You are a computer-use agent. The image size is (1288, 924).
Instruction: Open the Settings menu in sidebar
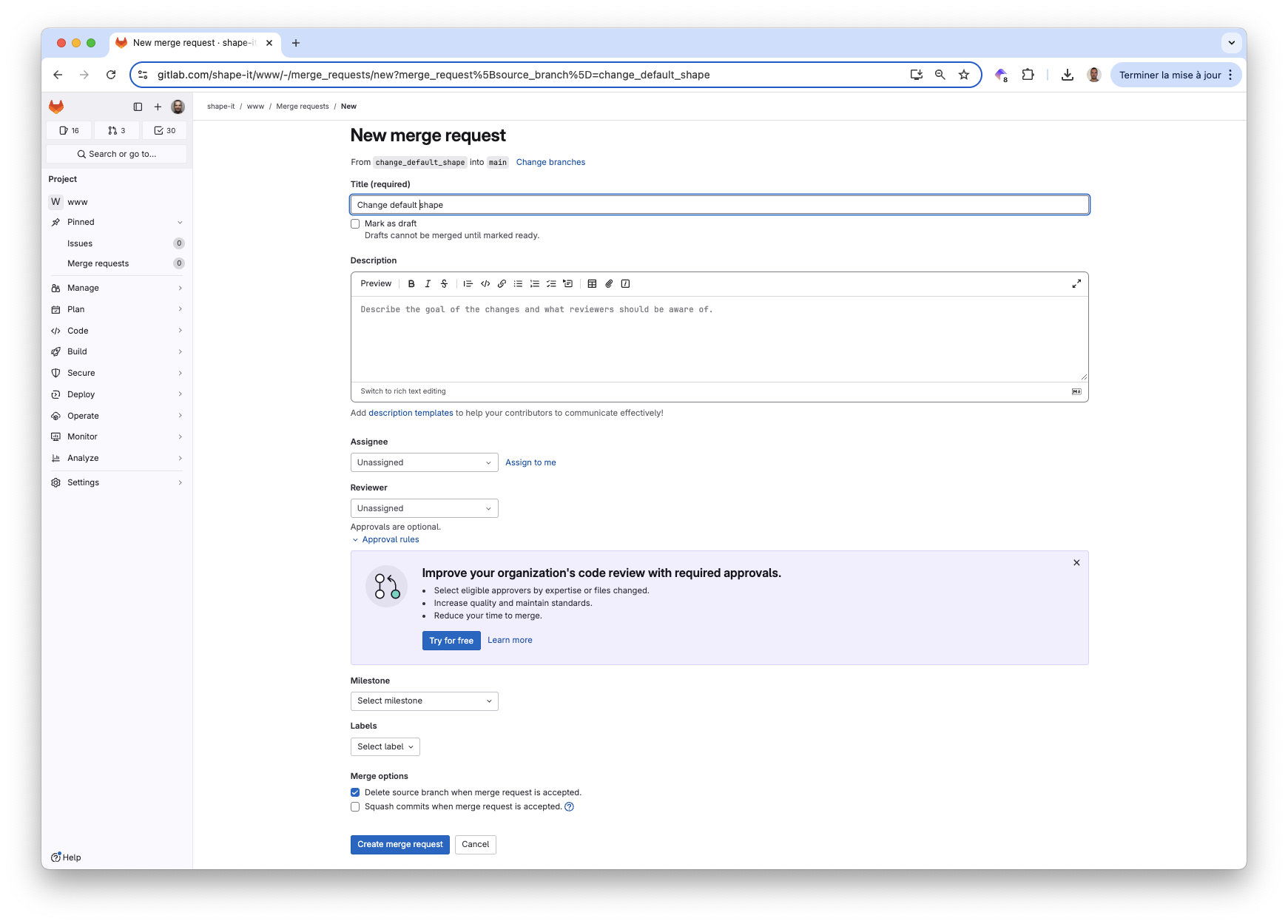pos(117,483)
